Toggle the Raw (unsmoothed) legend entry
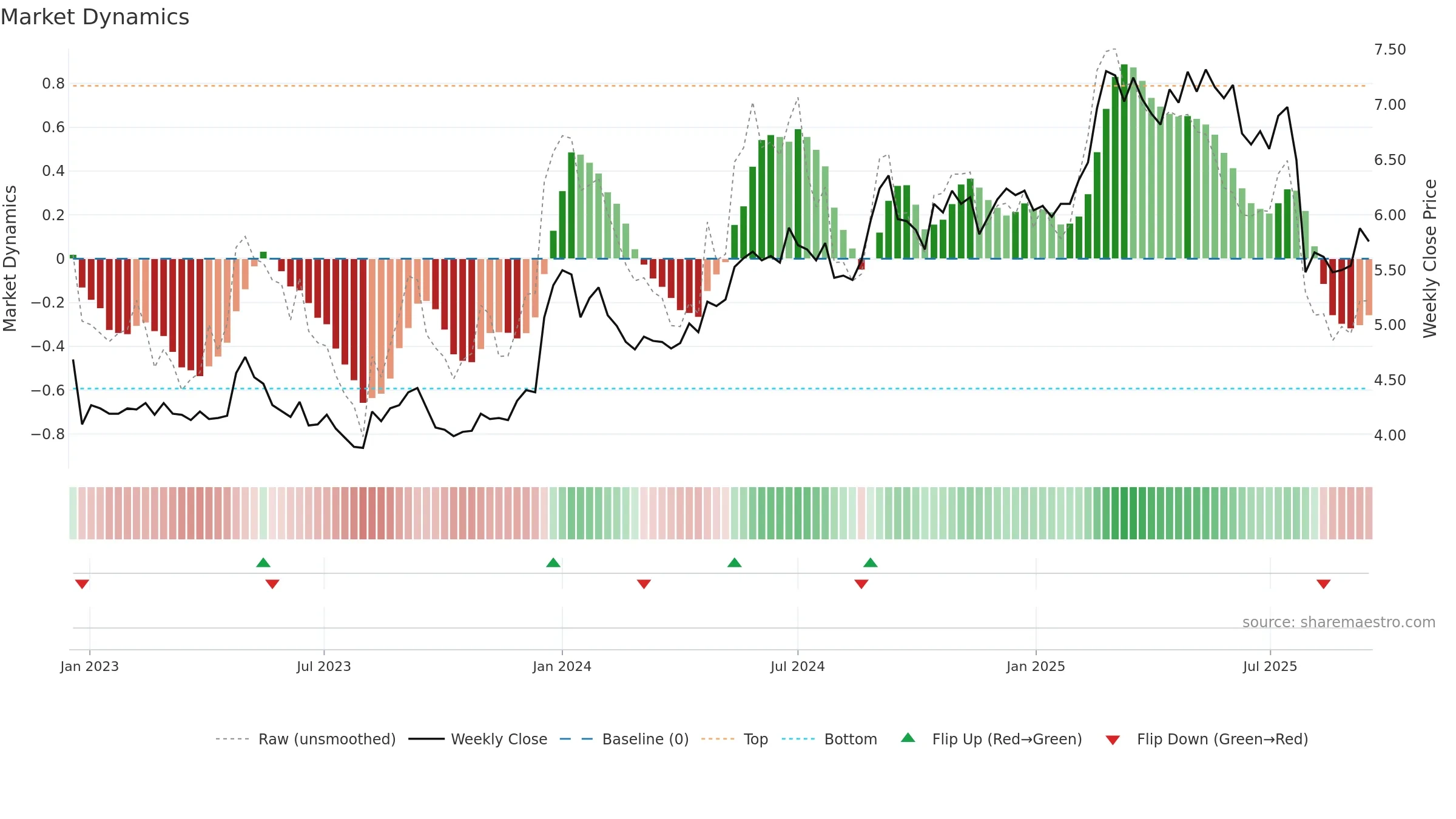 (306, 739)
